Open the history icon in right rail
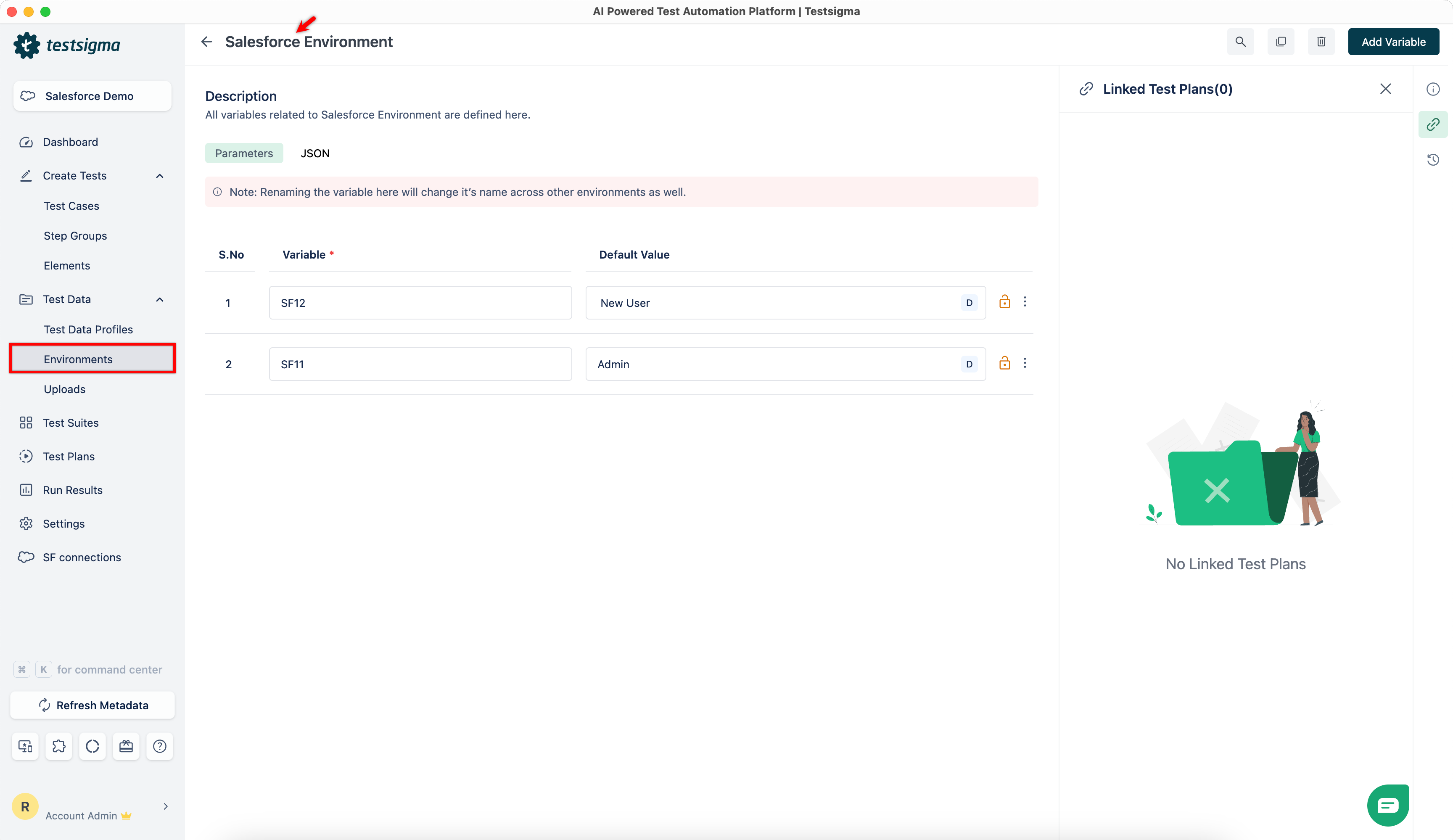1453x840 pixels. [1433, 160]
